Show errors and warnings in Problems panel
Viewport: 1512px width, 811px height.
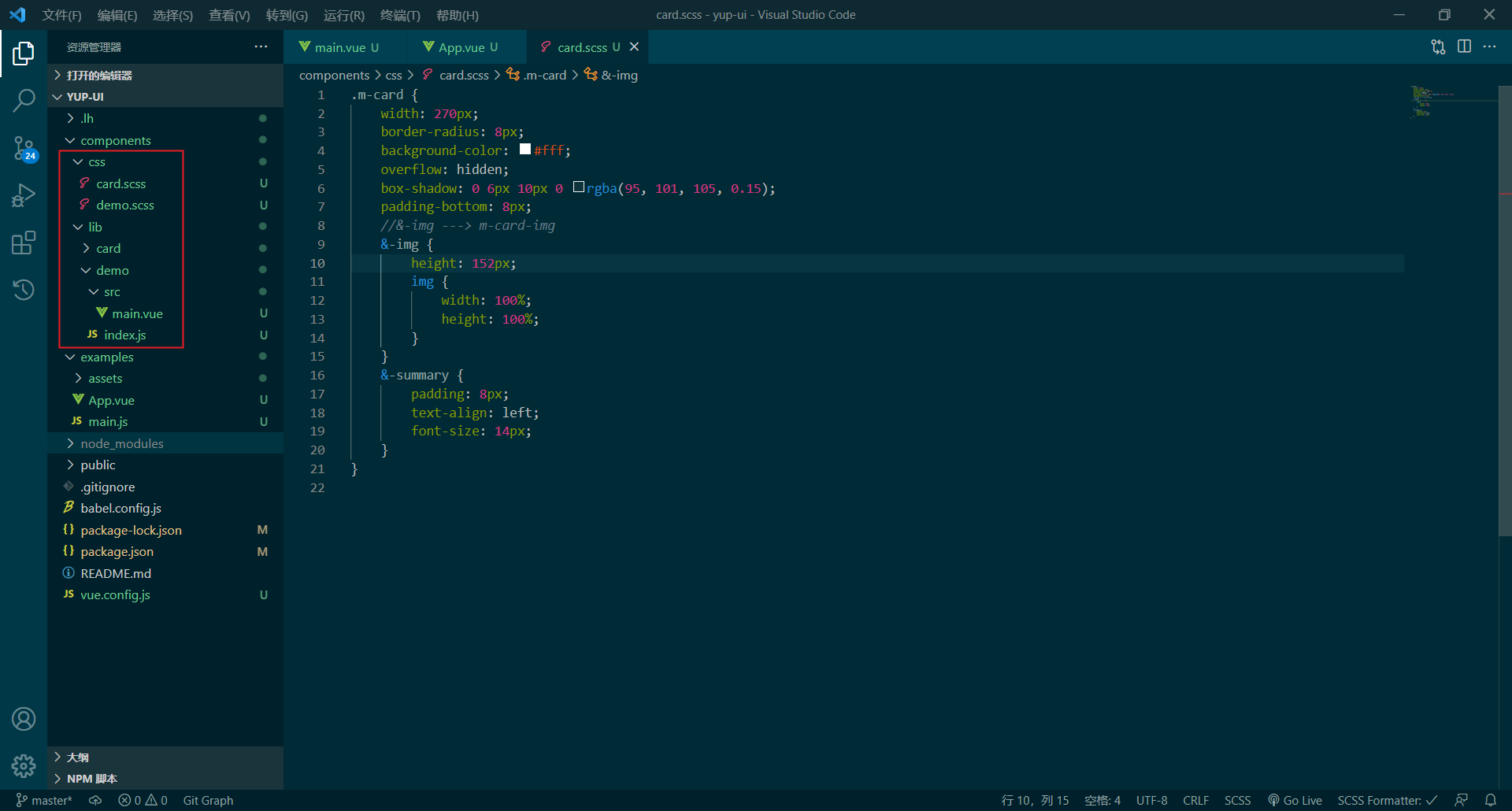coord(143,800)
